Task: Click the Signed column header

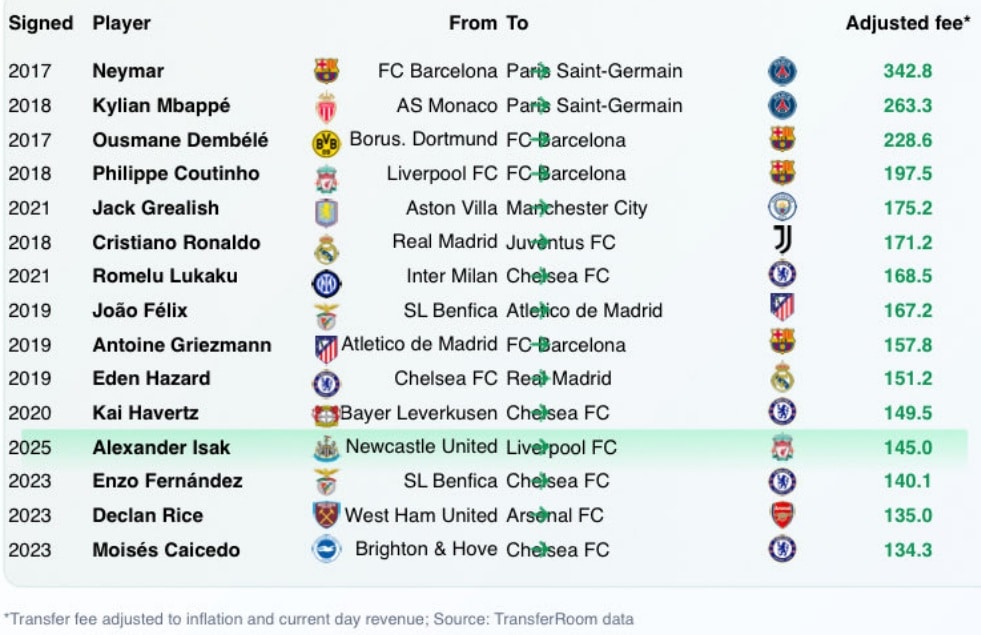Action: [x=41, y=23]
